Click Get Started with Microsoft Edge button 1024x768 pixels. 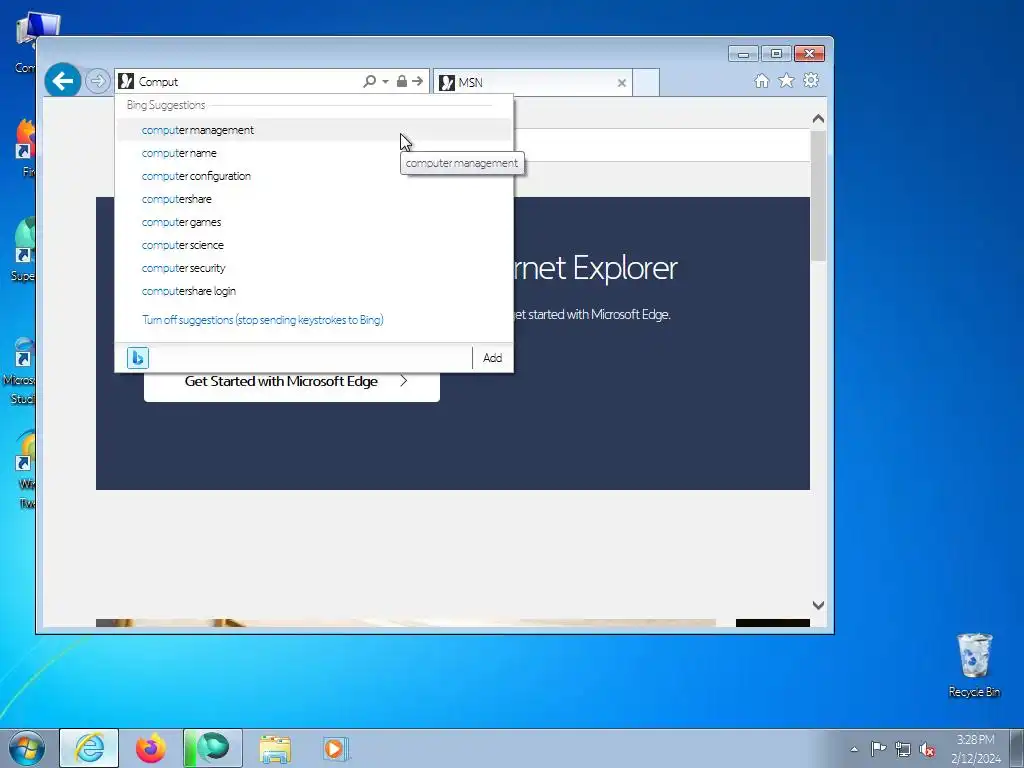[292, 381]
